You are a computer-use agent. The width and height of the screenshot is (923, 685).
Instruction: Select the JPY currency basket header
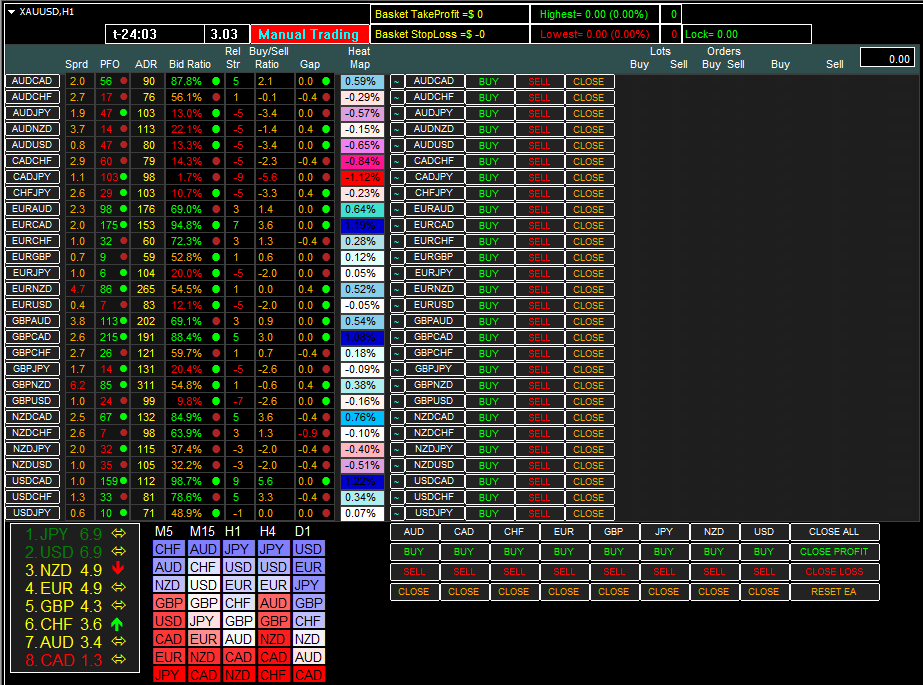pos(664,531)
